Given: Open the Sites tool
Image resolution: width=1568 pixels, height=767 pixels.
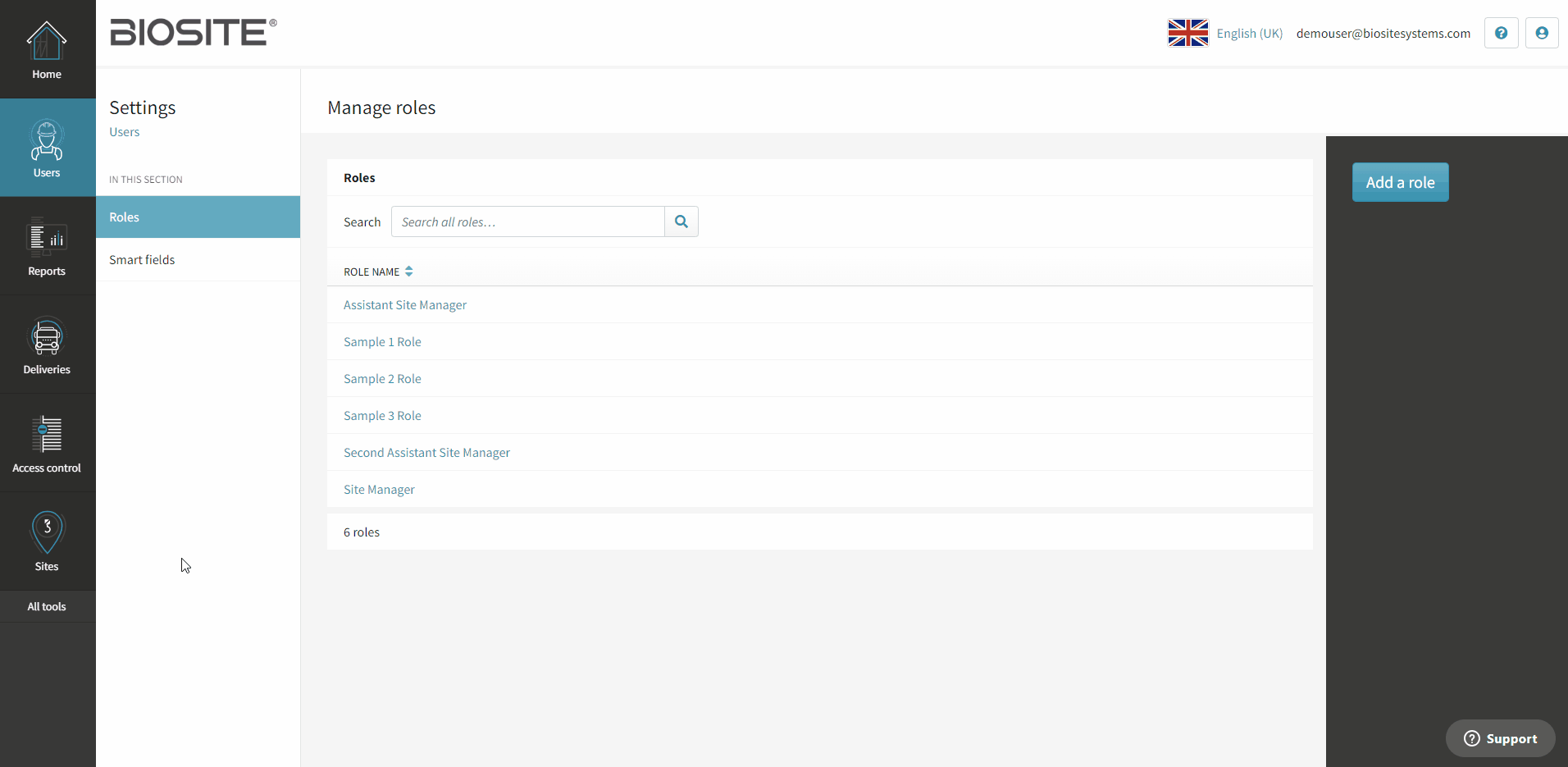Looking at the screenshot, I should click(48, 541).
